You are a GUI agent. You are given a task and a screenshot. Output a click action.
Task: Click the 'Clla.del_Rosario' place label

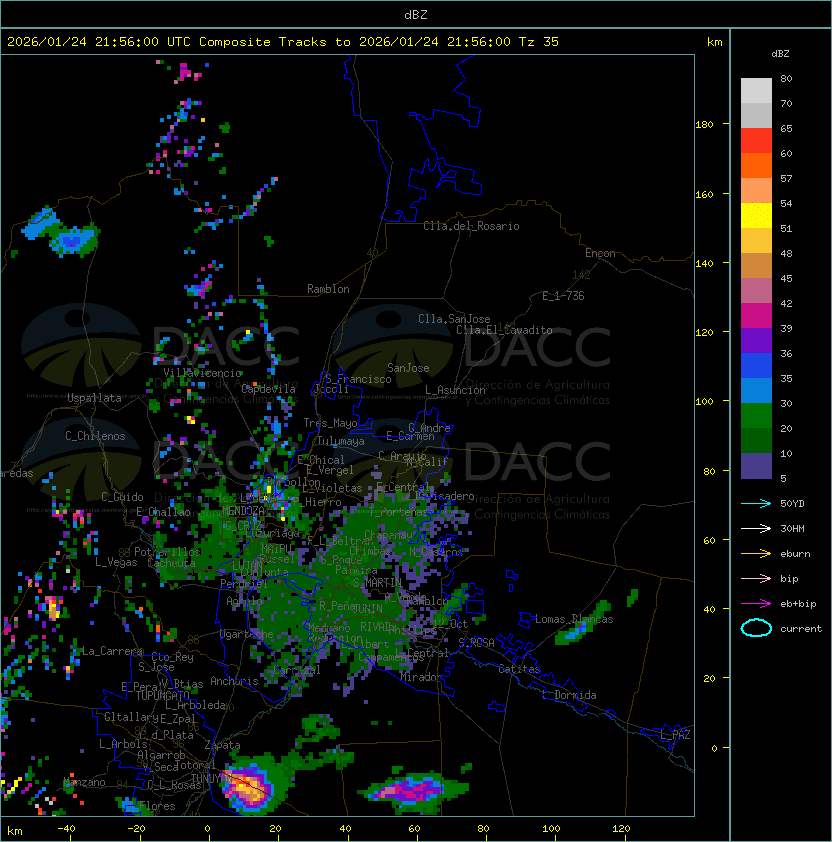tap(471, 226)
